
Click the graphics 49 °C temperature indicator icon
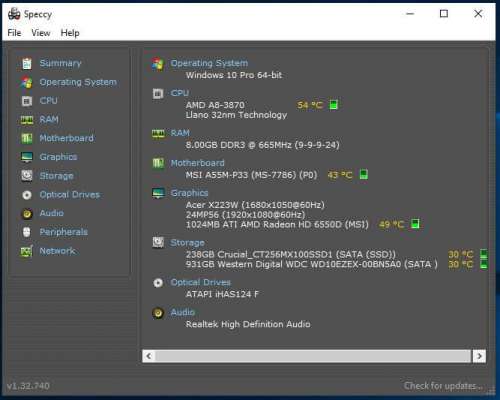point(415,224)
